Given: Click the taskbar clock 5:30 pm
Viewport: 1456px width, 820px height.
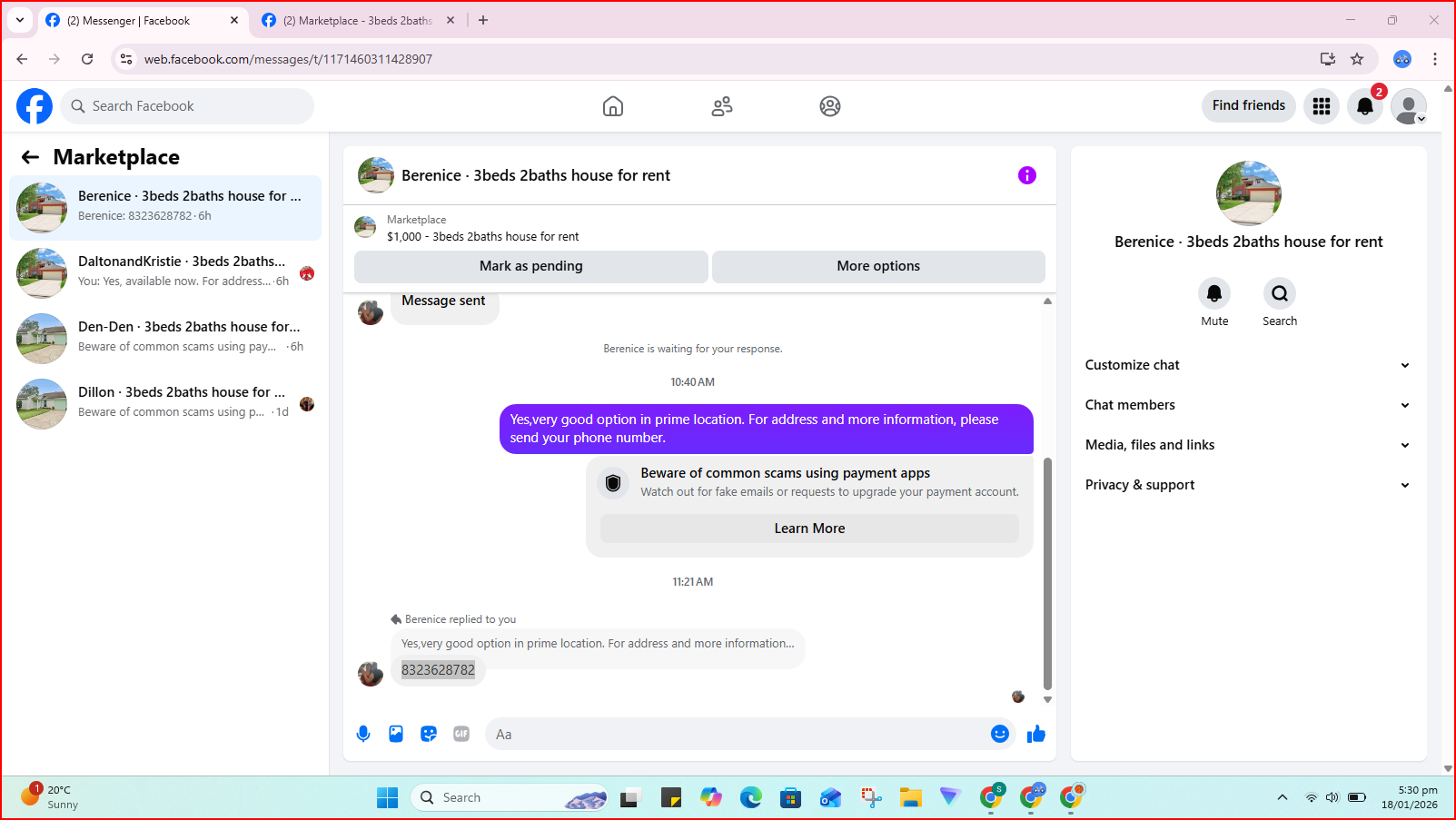Looking at the screenshot, I should click(x=1410, y=797).
